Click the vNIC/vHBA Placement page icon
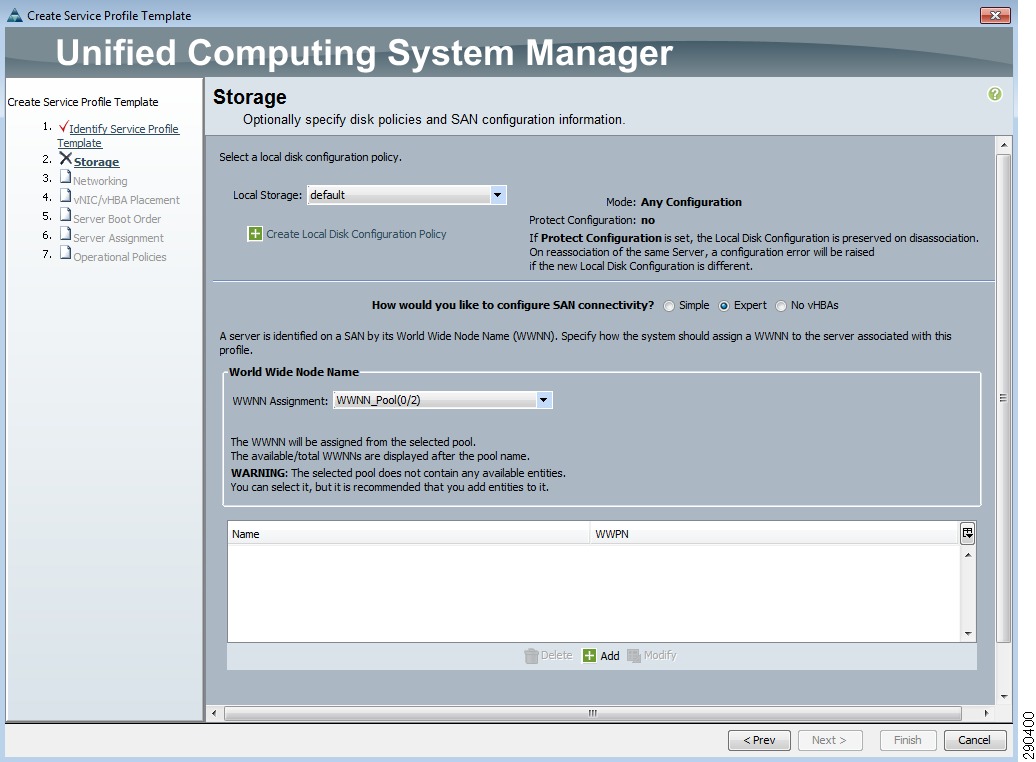Screen dimensions: 1036x762 click(x=65, y=196)
